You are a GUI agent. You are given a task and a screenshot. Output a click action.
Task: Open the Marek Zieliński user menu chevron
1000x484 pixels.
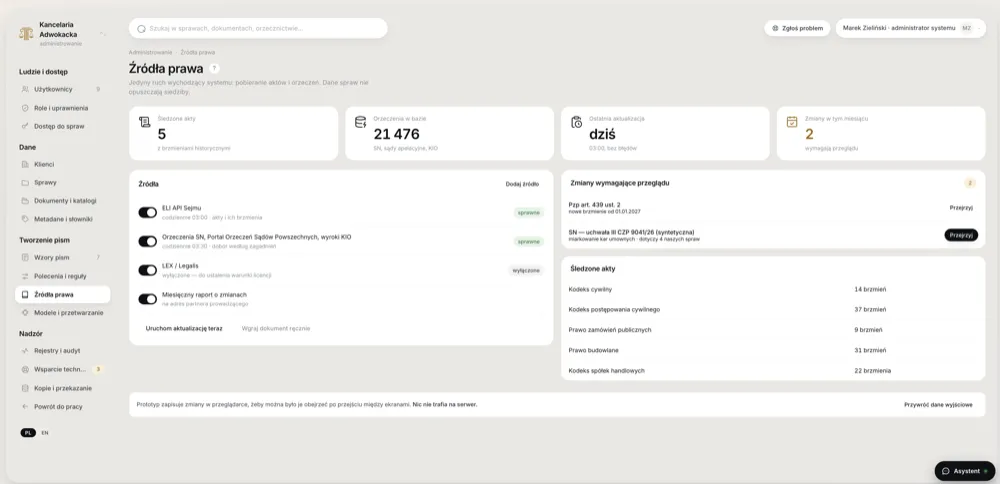[x=979, y=28]
